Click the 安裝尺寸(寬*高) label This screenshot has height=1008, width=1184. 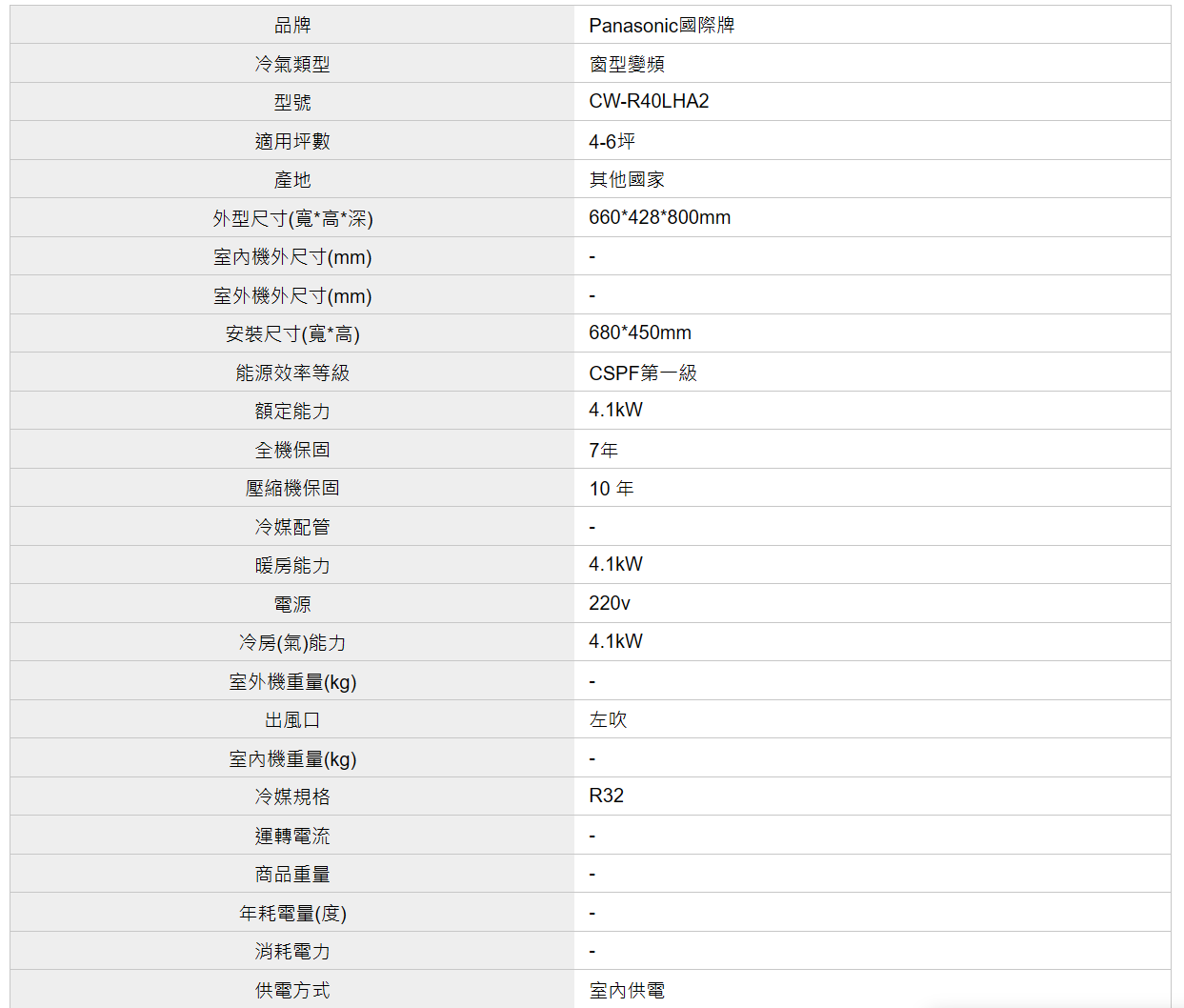(292, 334)
